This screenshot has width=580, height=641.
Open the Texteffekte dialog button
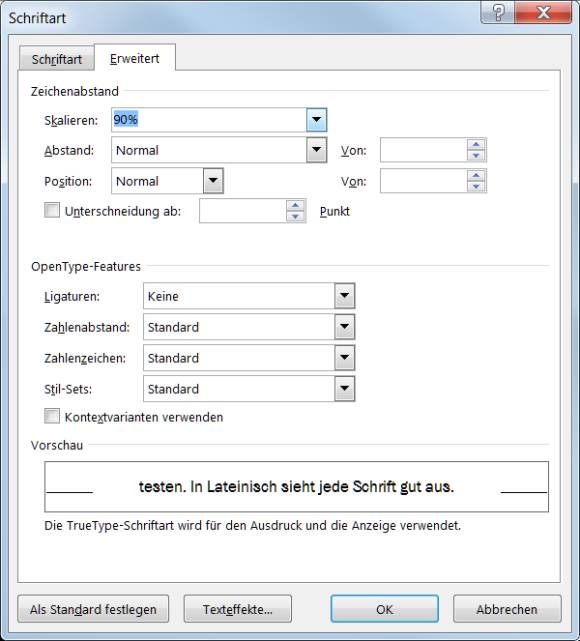tap(237, 609)
